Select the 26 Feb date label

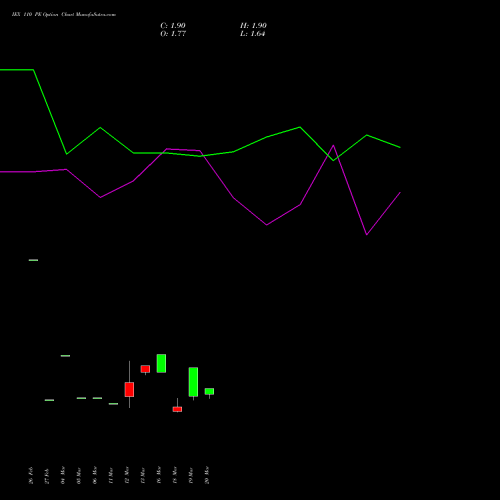pyautogui.click(x=31, y=475)
